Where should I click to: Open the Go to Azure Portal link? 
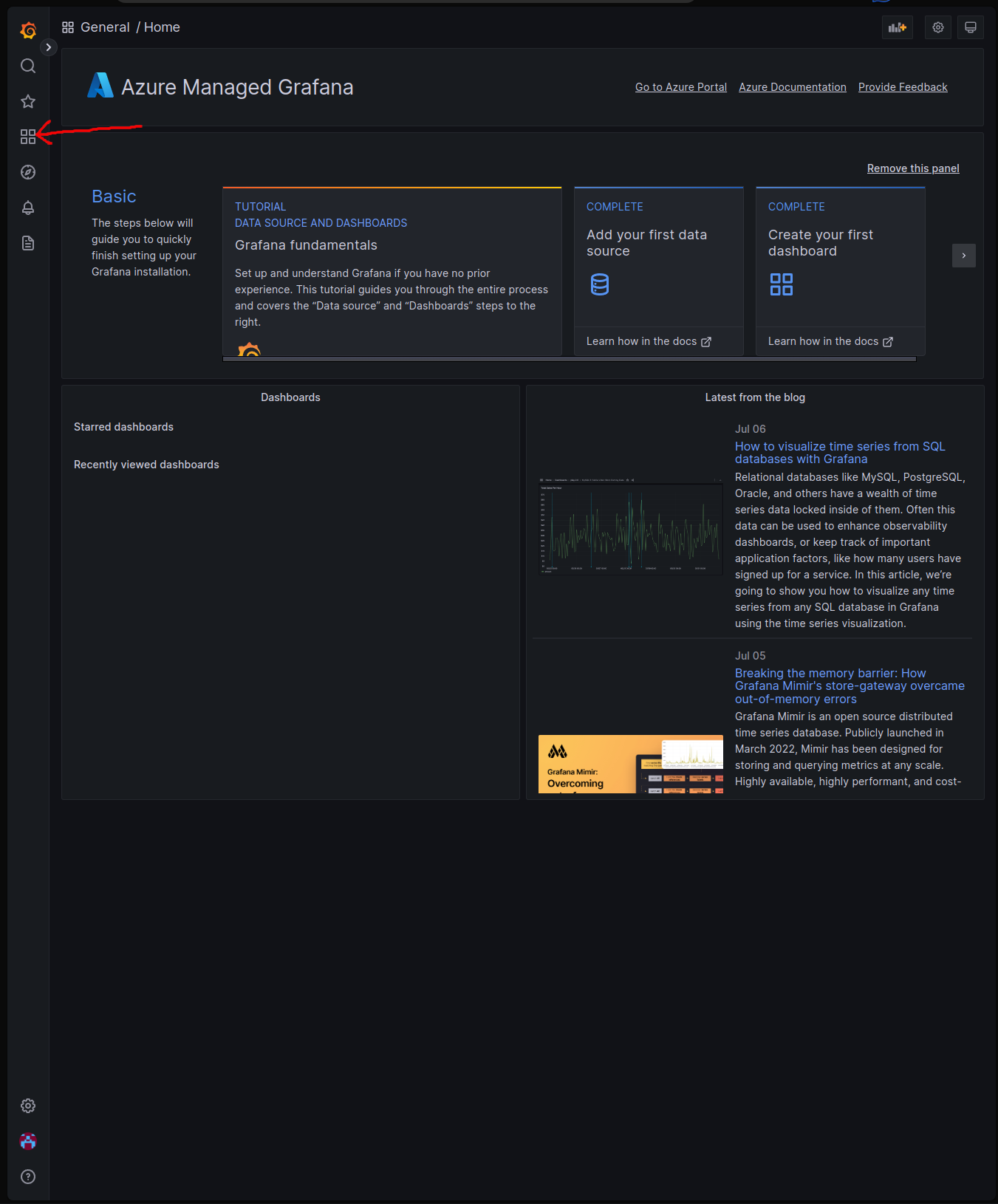tap(680, 87)
